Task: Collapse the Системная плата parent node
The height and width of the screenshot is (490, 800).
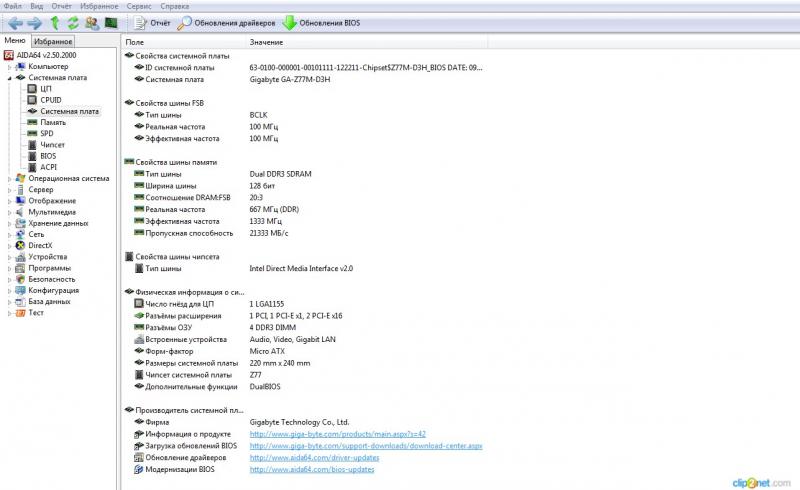Action: [9, 78]
